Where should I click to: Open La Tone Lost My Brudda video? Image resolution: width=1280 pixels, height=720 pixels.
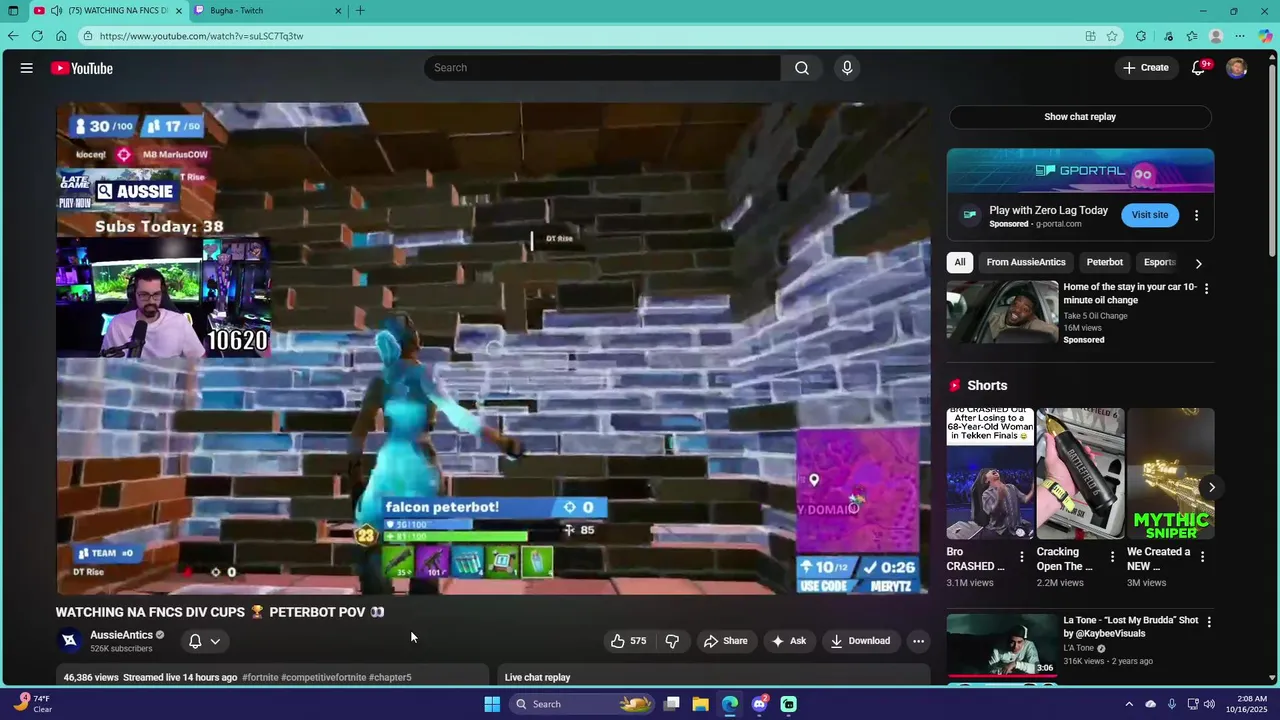coord(1002,645)
